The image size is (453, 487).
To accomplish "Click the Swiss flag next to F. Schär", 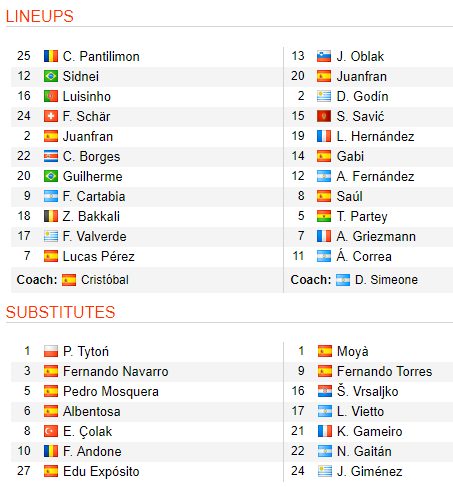I will coord(51,116).
